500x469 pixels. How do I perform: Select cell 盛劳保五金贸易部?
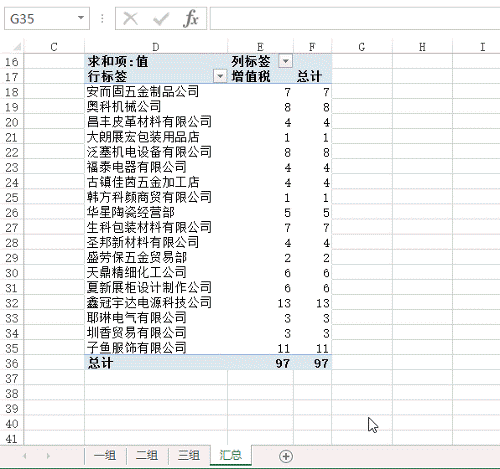(156, 258)
